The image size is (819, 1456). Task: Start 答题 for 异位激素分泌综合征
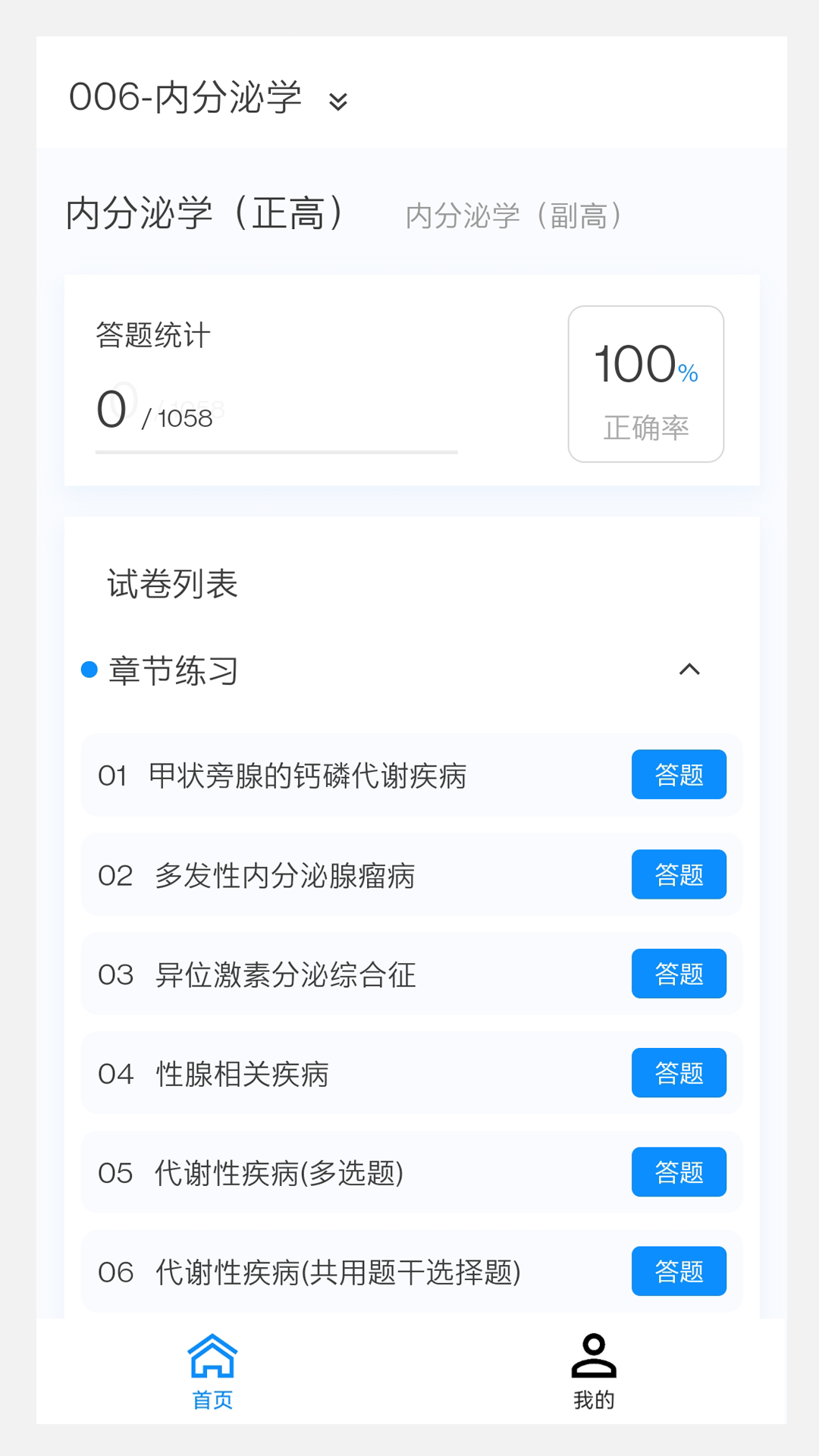[x=679, y=974]
